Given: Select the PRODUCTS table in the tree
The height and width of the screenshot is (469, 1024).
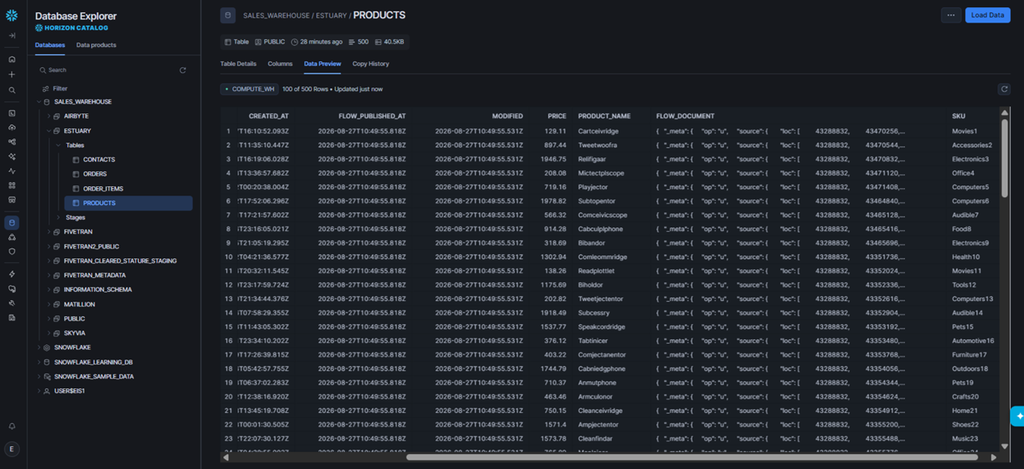Looking at the screenshot, I should 129,203.
